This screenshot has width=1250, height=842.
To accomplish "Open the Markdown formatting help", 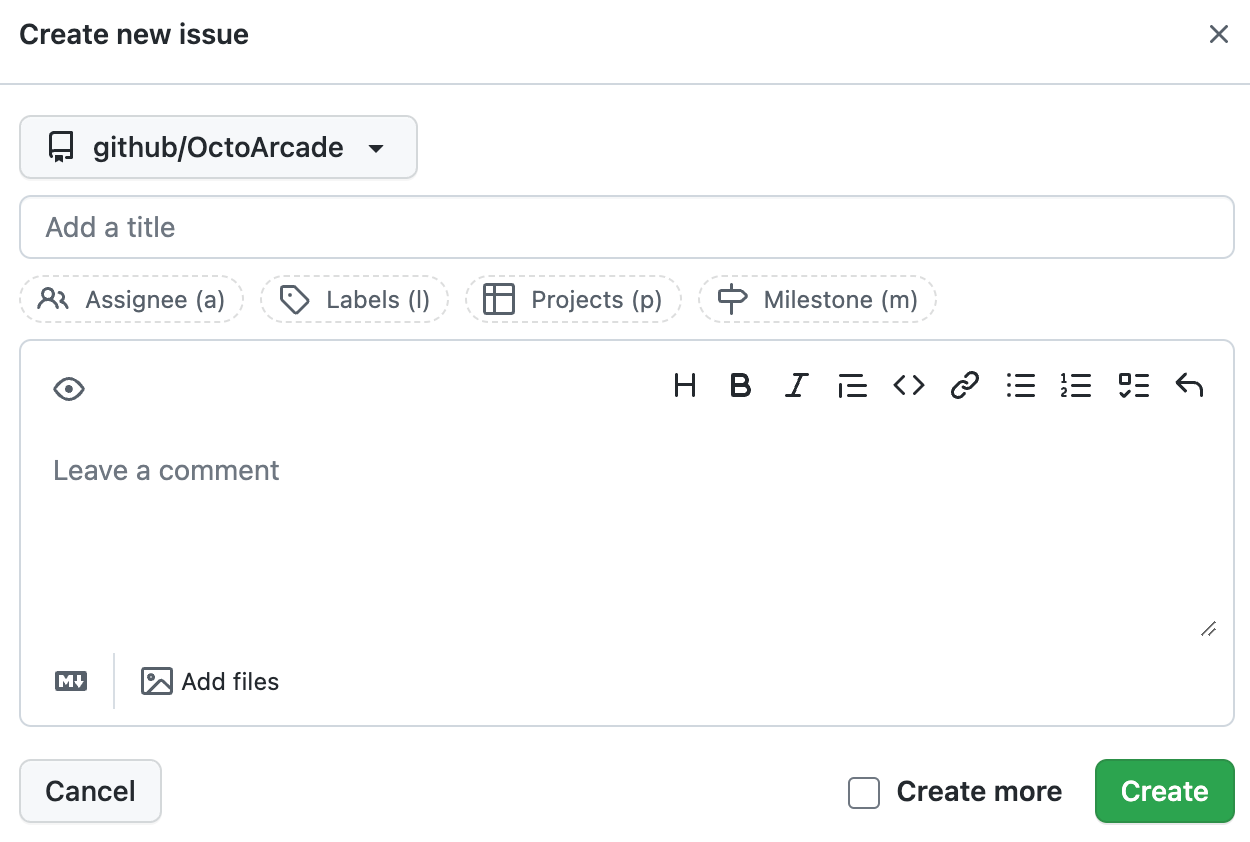I will [x=69, y=681].
